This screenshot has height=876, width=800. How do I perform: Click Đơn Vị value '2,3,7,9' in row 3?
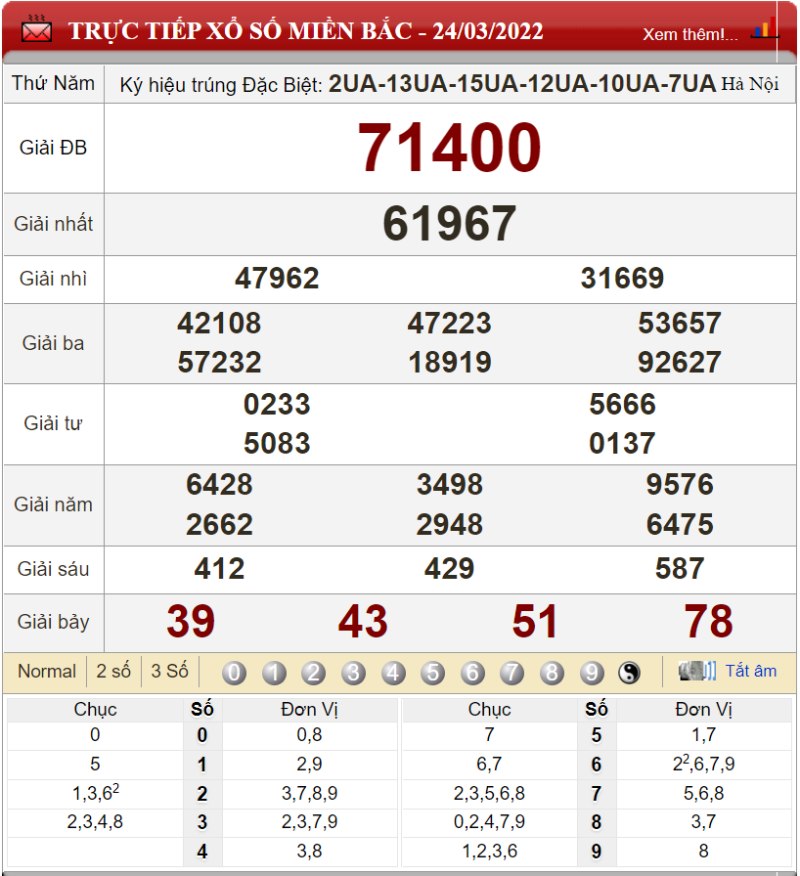coord(309,822)
